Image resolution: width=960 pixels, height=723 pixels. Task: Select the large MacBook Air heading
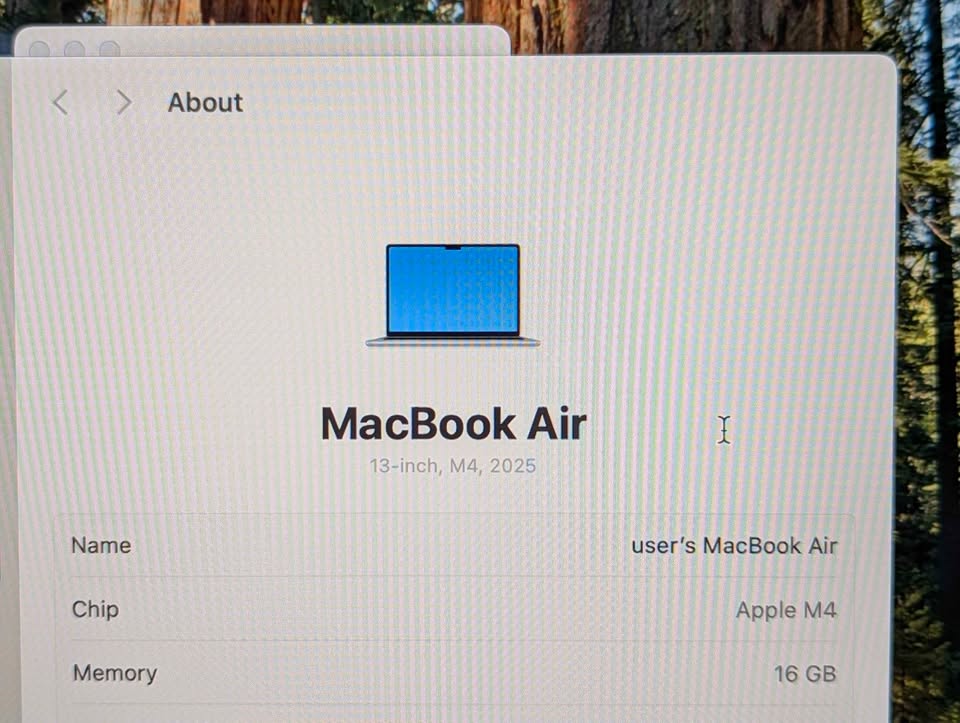[x=453, y=423]
